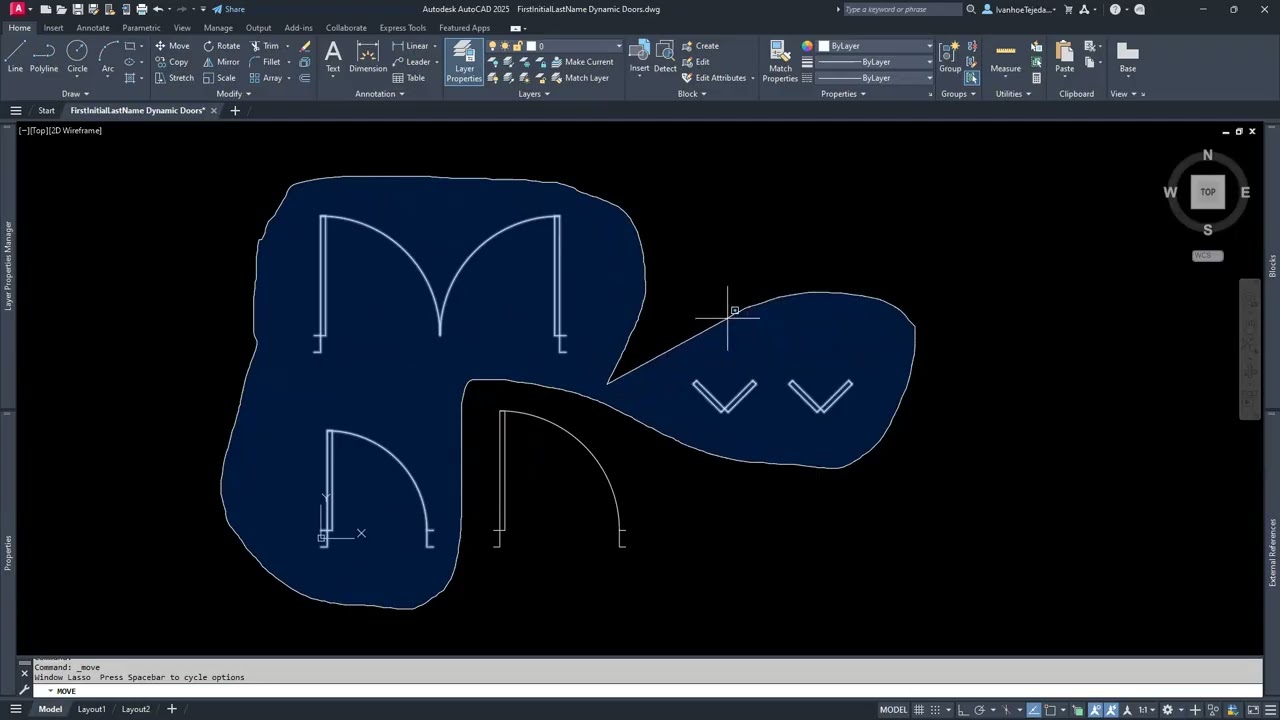Select the Polyline tool
This screenshot has width=1280, height=720.
44,56
